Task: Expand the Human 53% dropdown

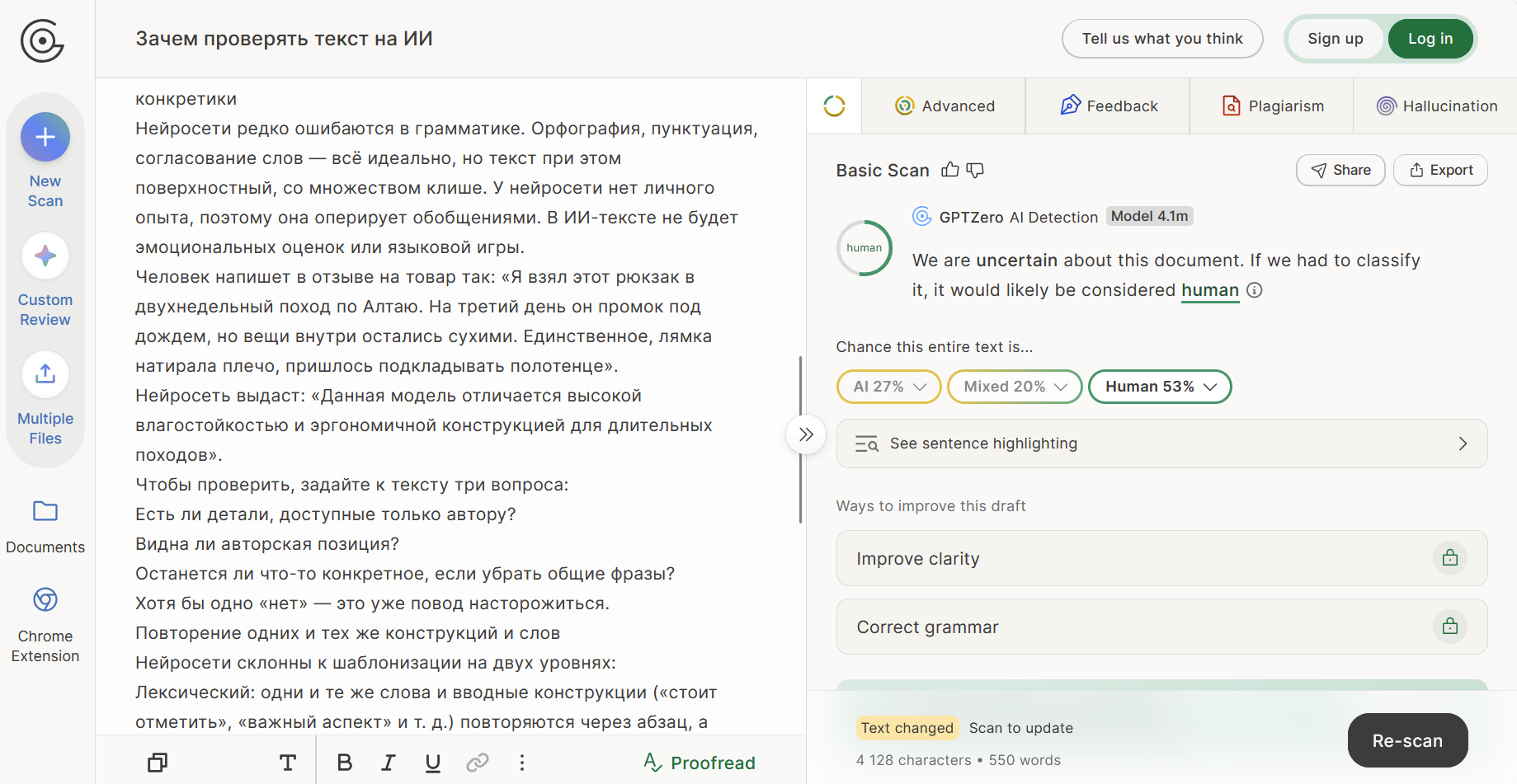Action: click(x=1160, y=387)
